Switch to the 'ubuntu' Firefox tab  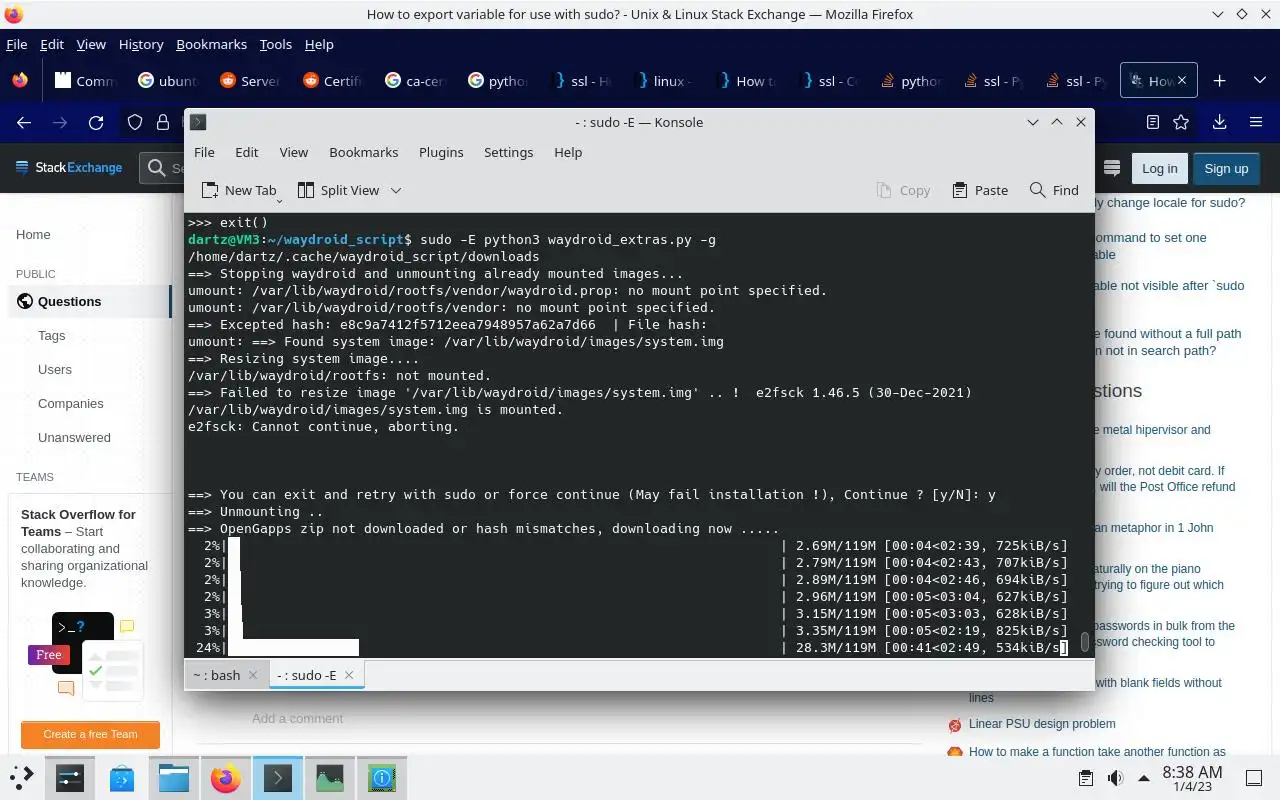(168, 81)
